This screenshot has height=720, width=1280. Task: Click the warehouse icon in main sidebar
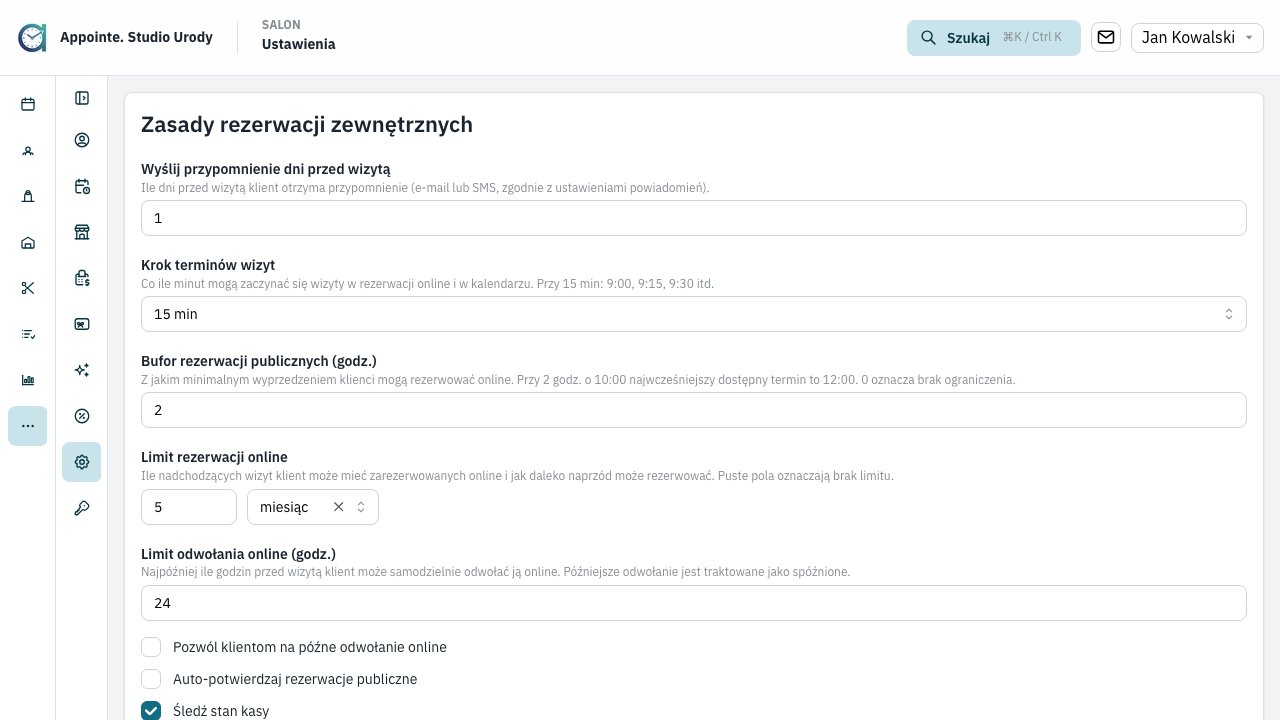pyautogui.click(x=28, y=242)
